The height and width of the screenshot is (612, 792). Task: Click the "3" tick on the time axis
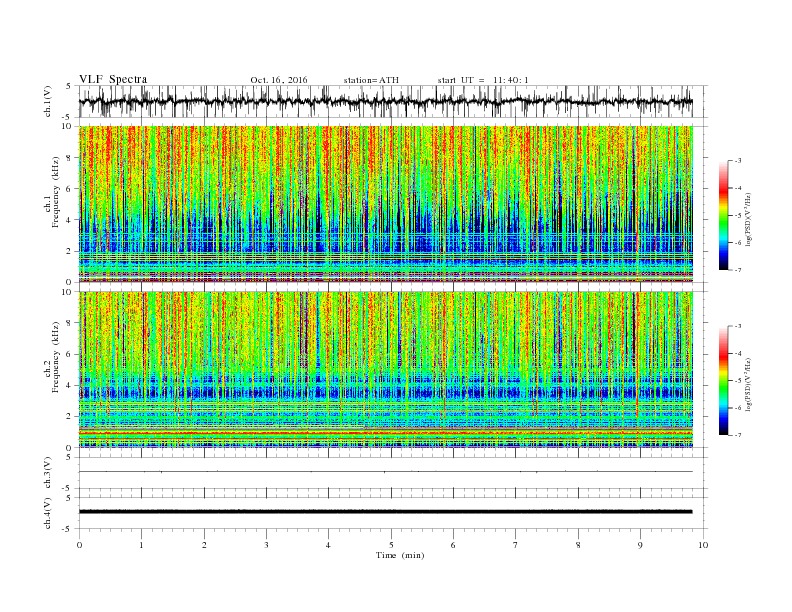coord(266,545)
